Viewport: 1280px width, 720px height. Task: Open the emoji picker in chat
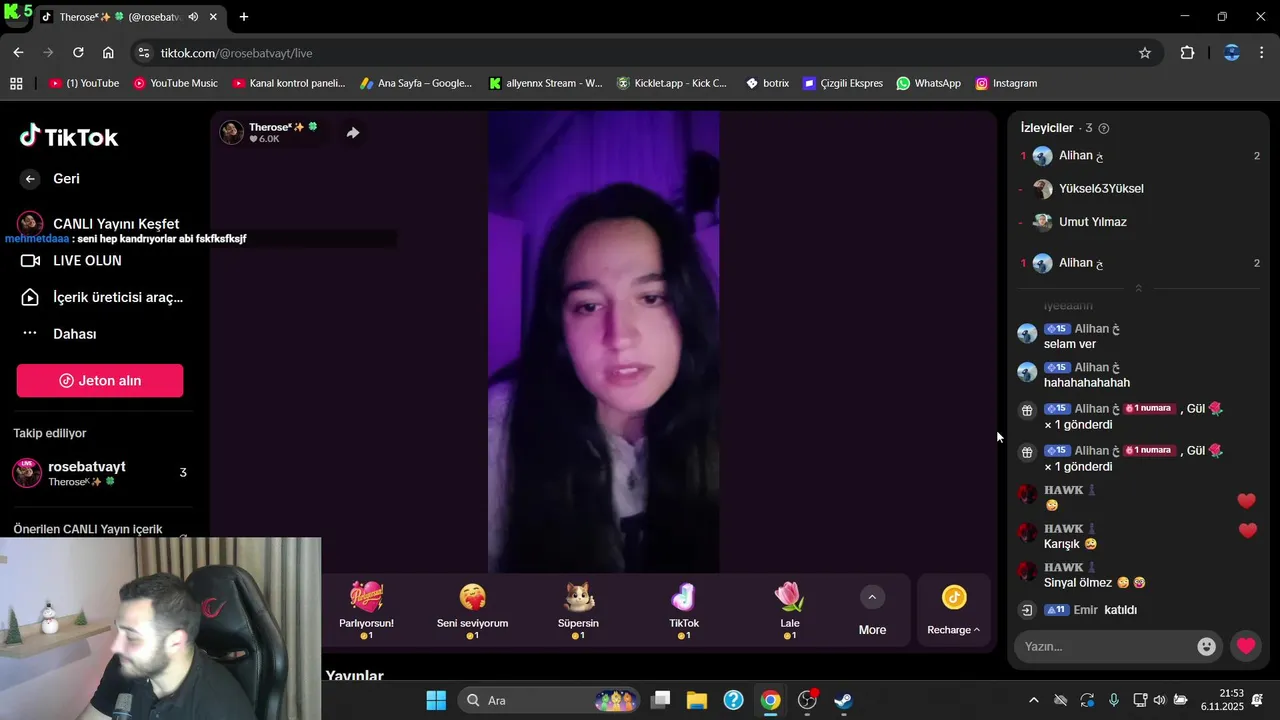pos(1207,646)
